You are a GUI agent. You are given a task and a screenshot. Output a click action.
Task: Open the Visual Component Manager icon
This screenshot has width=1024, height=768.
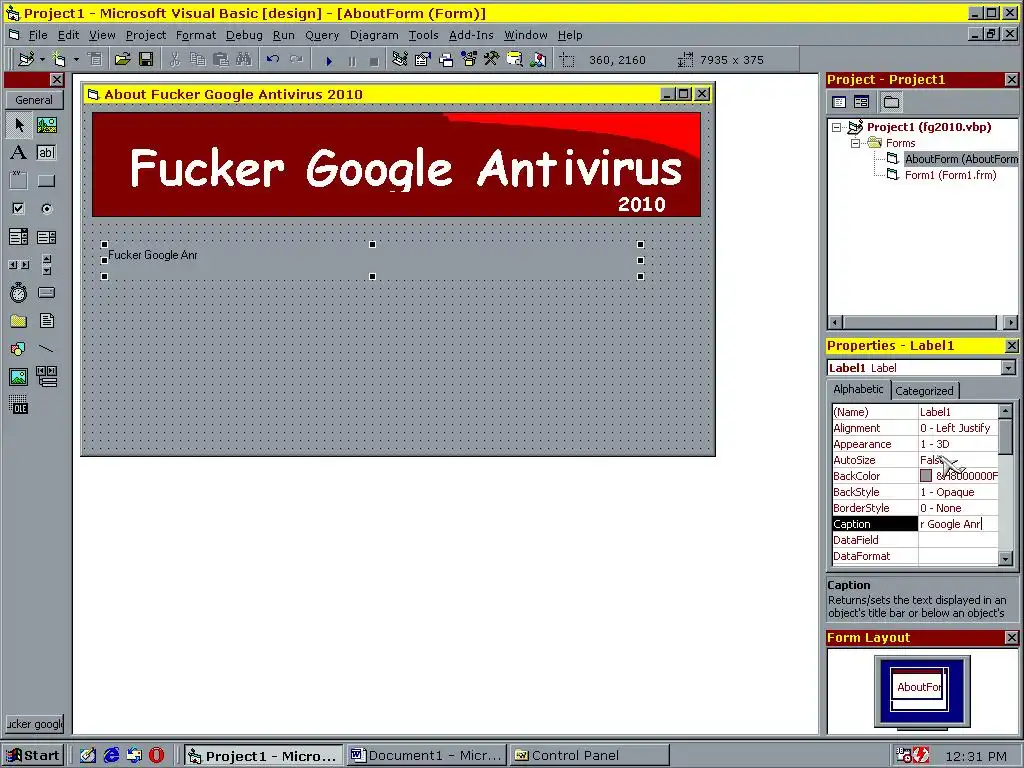click(x=538, y=59)
